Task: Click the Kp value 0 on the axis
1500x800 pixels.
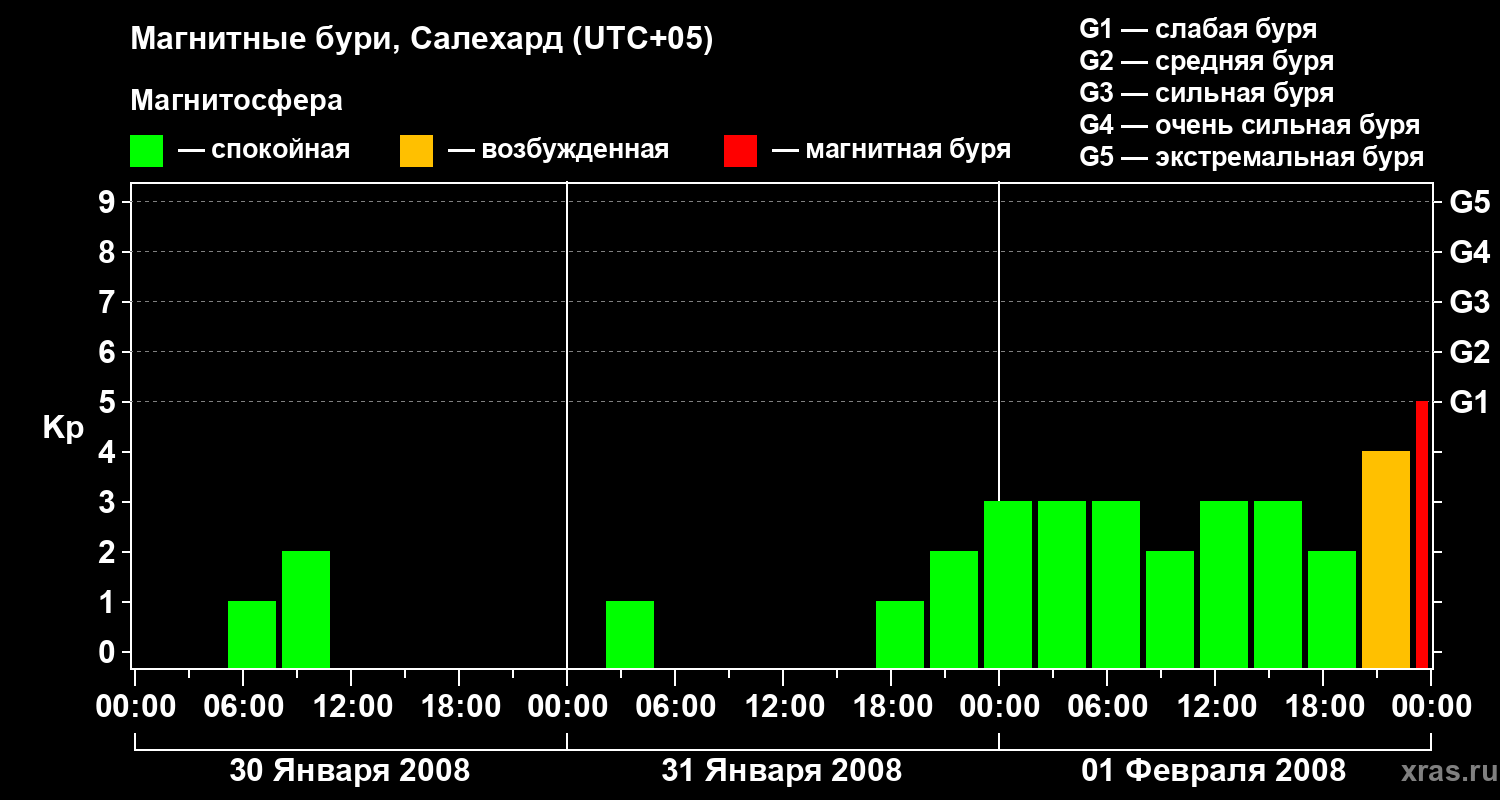Action: [109, 652]
